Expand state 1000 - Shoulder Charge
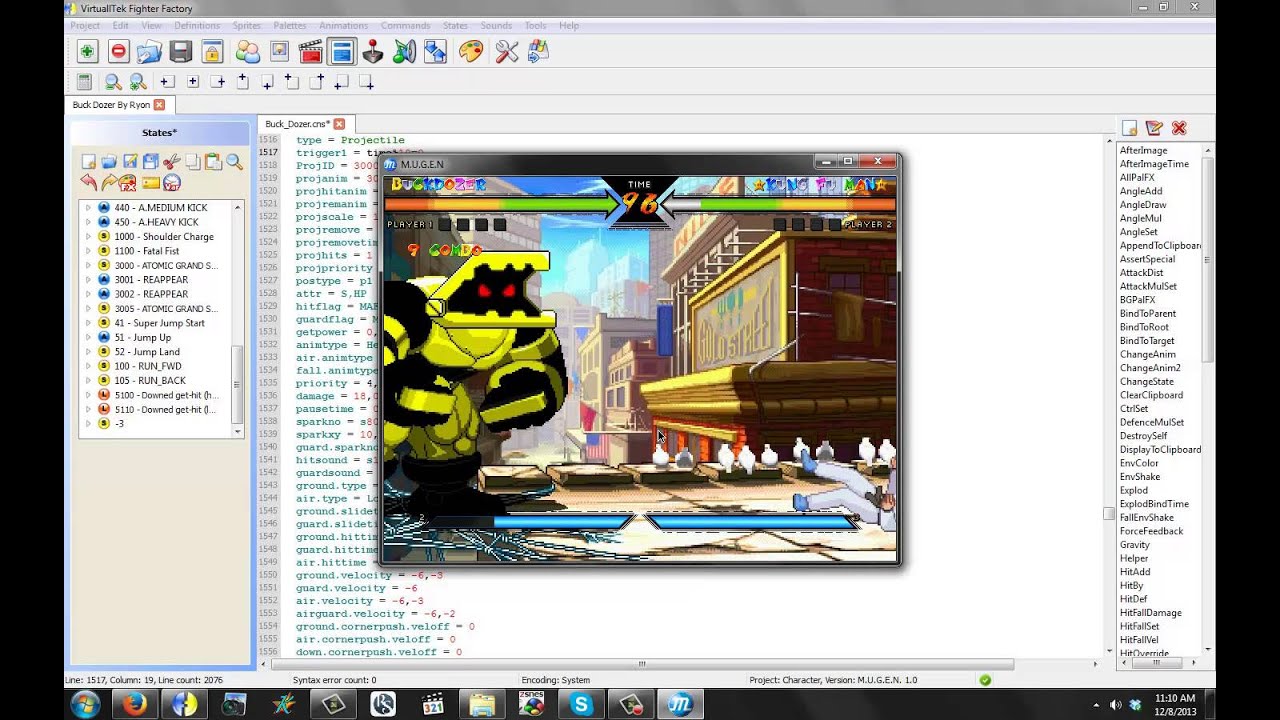 pos(88,237)
